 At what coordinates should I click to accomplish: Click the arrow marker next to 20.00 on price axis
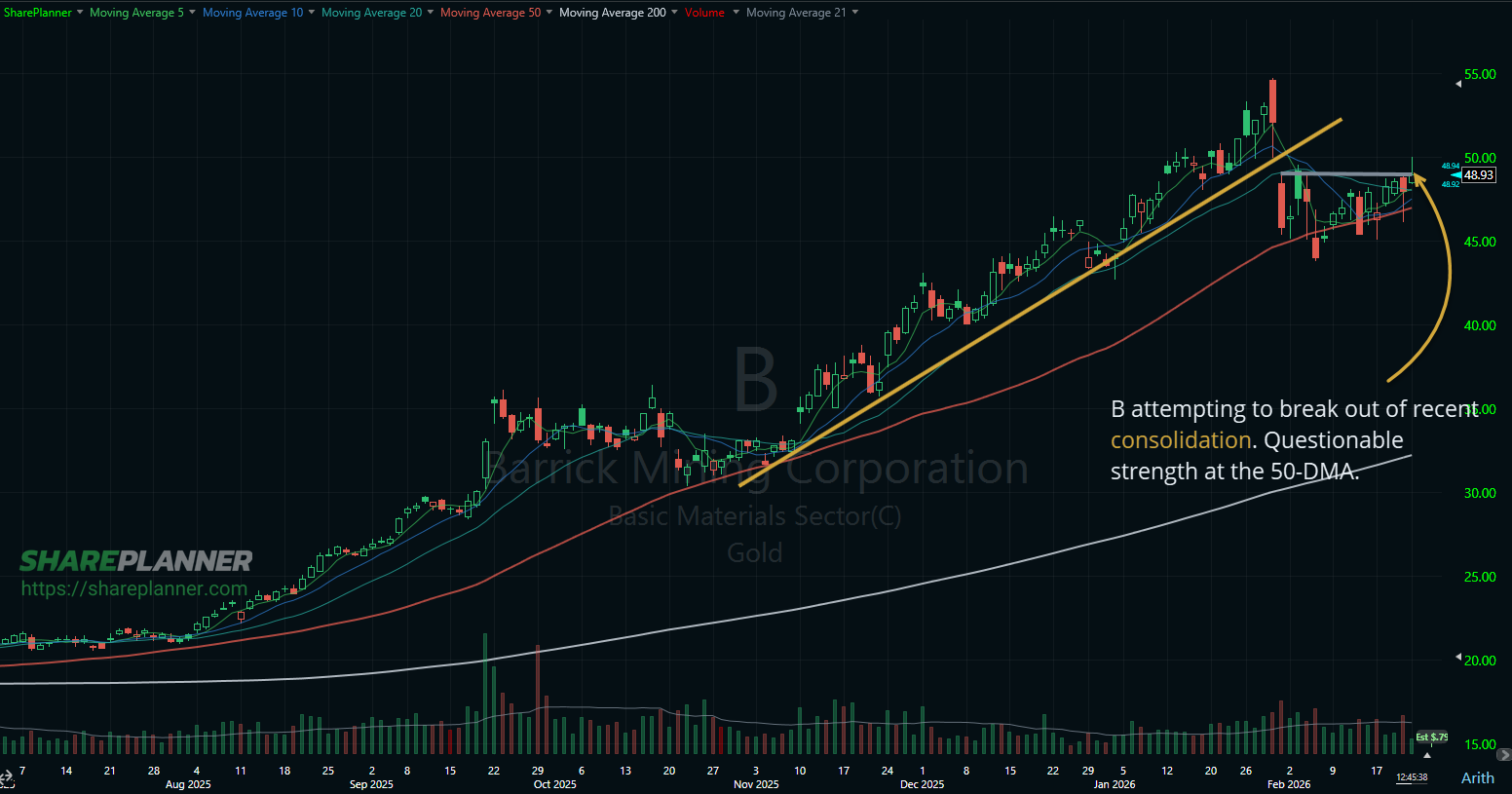click(1457, 658)
